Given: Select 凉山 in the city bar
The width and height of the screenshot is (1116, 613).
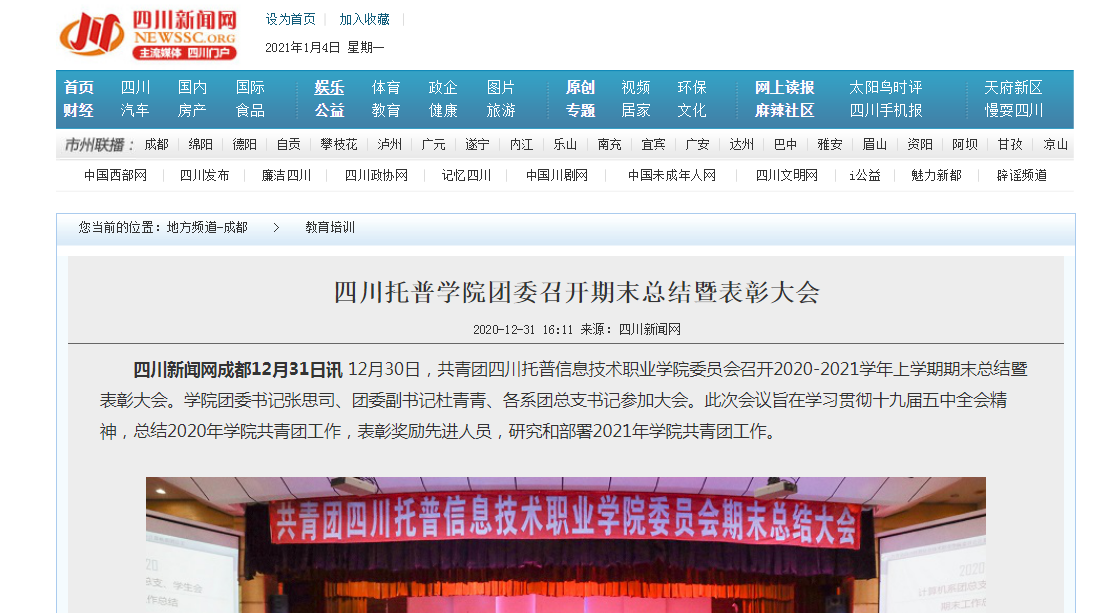Looking at the screenshot, I should (x=1055, y=144).
